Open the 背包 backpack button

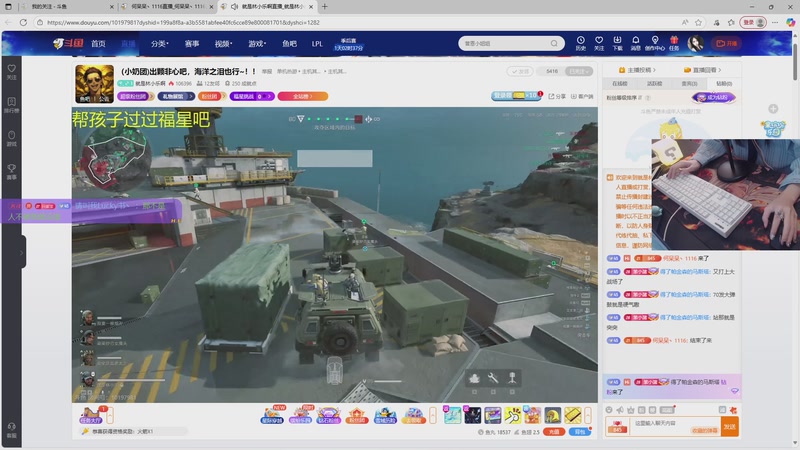click(580, 432)
